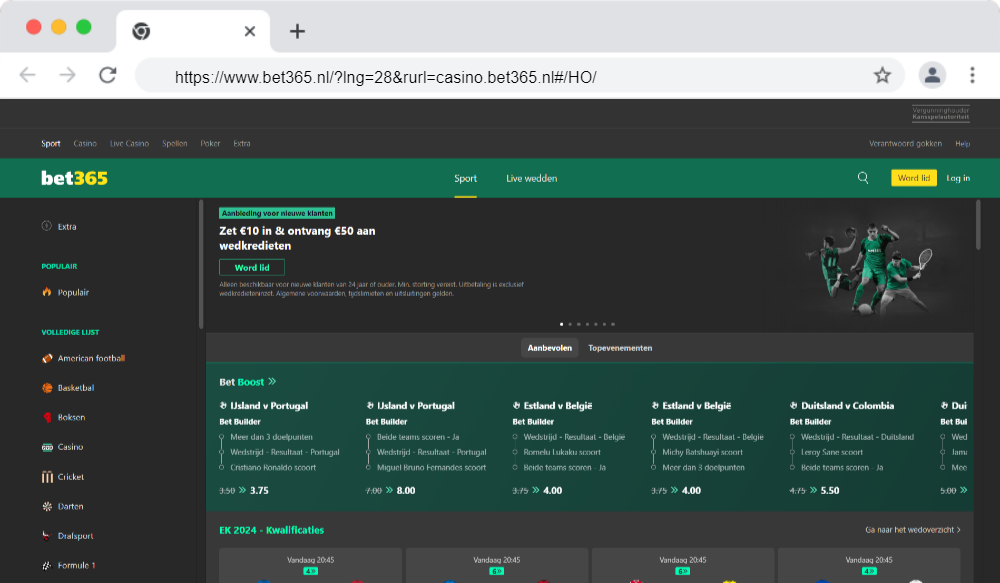Screen dimensions: 1000x583
Task: Select the 3.75 boosted odds for IJsland v Portugal
Action: (259, 491)
